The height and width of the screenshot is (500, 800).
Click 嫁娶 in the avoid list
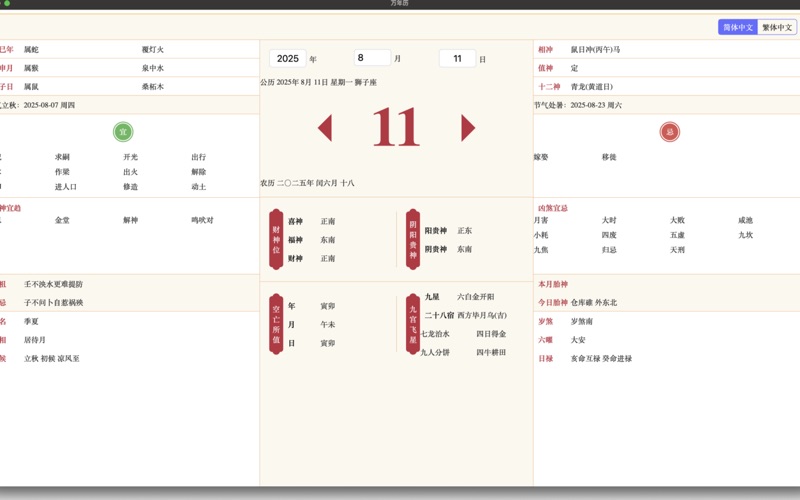tap(541, 157)
